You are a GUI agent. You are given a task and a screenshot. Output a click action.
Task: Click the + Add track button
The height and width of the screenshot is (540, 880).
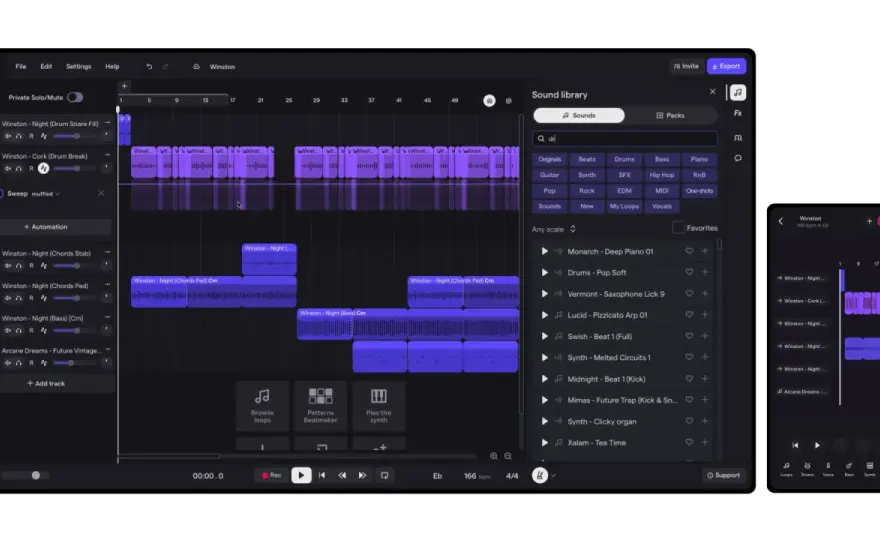[x=46, y=383]
